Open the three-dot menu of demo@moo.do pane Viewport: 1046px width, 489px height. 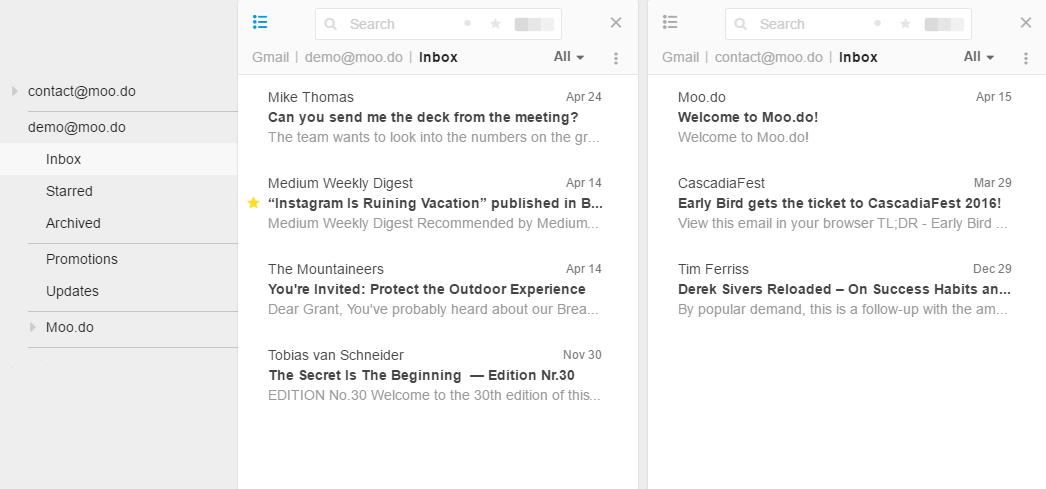616,59
